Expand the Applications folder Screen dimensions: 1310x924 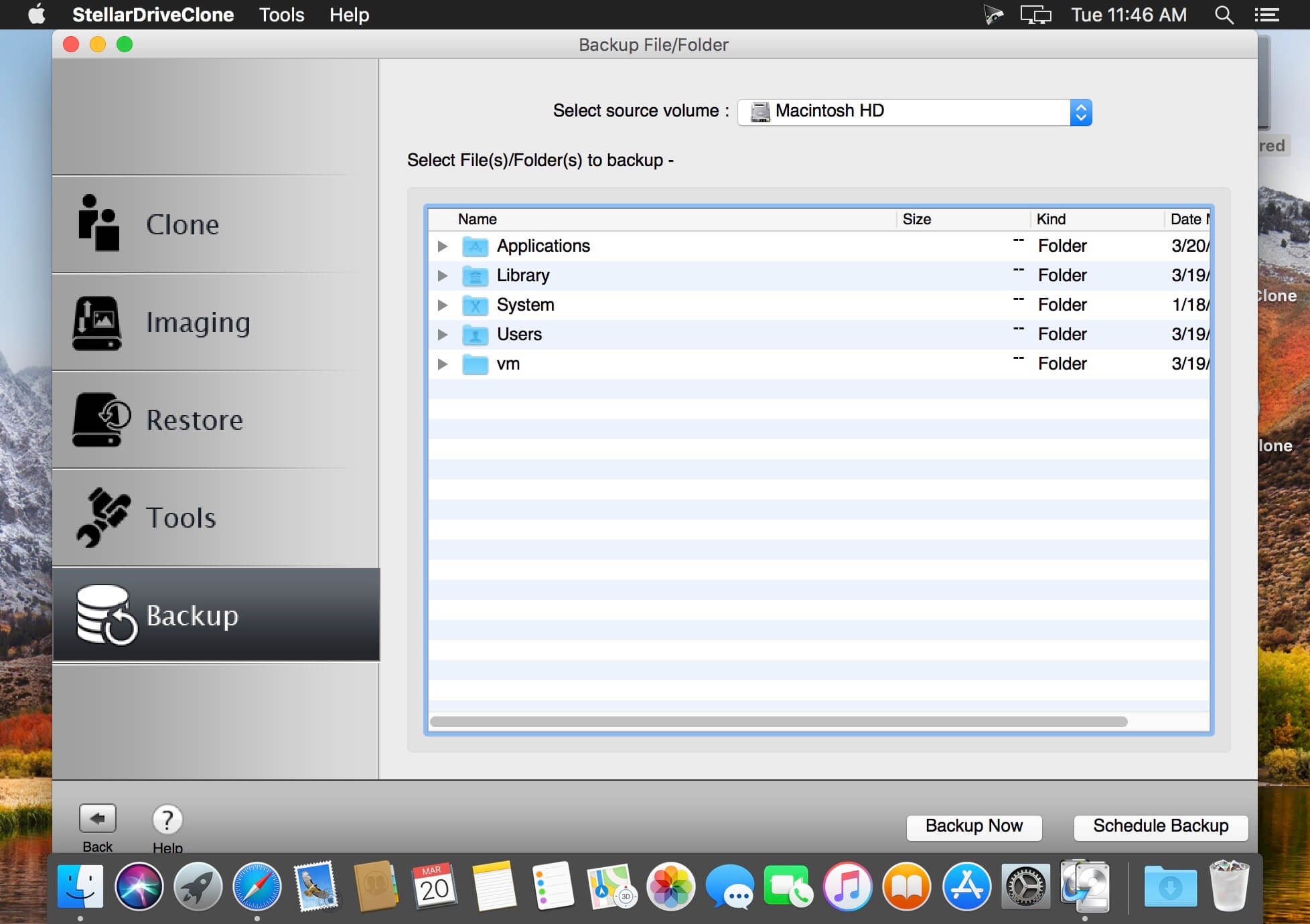tap(443, 246)
